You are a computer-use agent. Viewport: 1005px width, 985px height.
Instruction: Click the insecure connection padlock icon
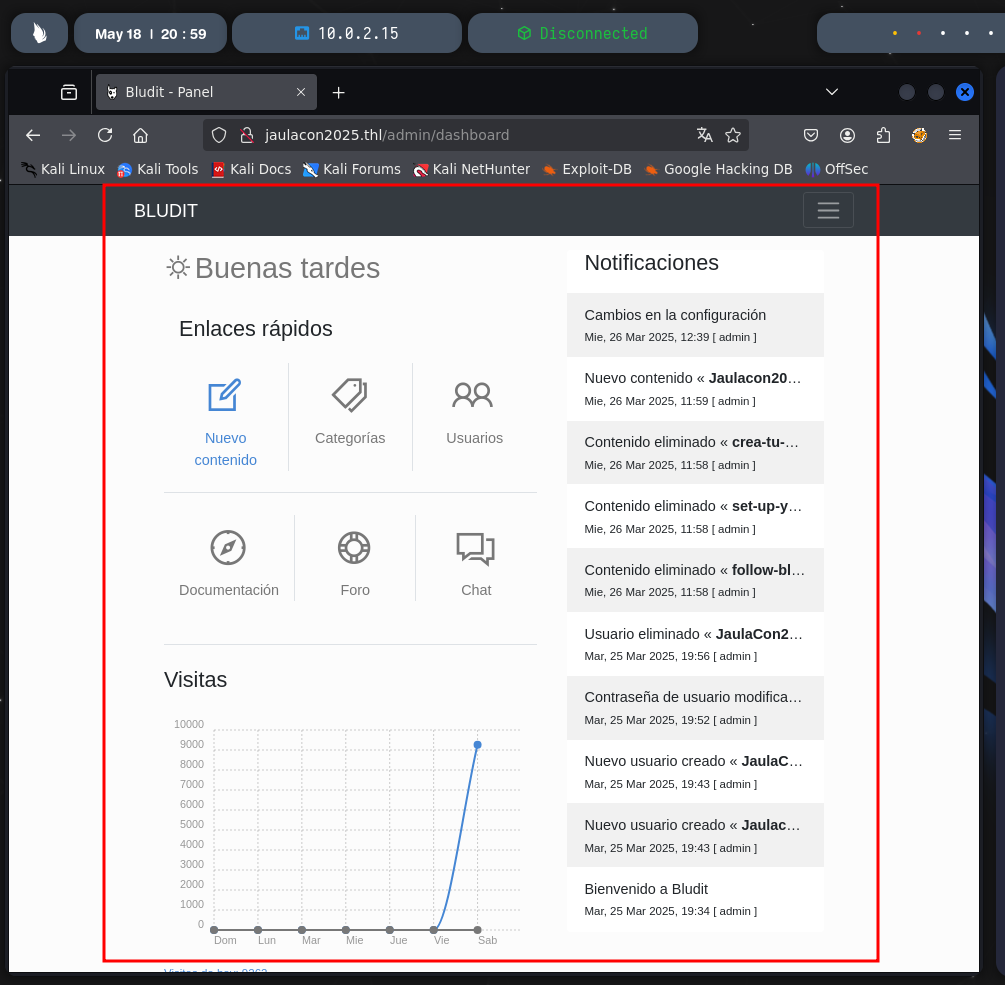[x=247, y=135]
